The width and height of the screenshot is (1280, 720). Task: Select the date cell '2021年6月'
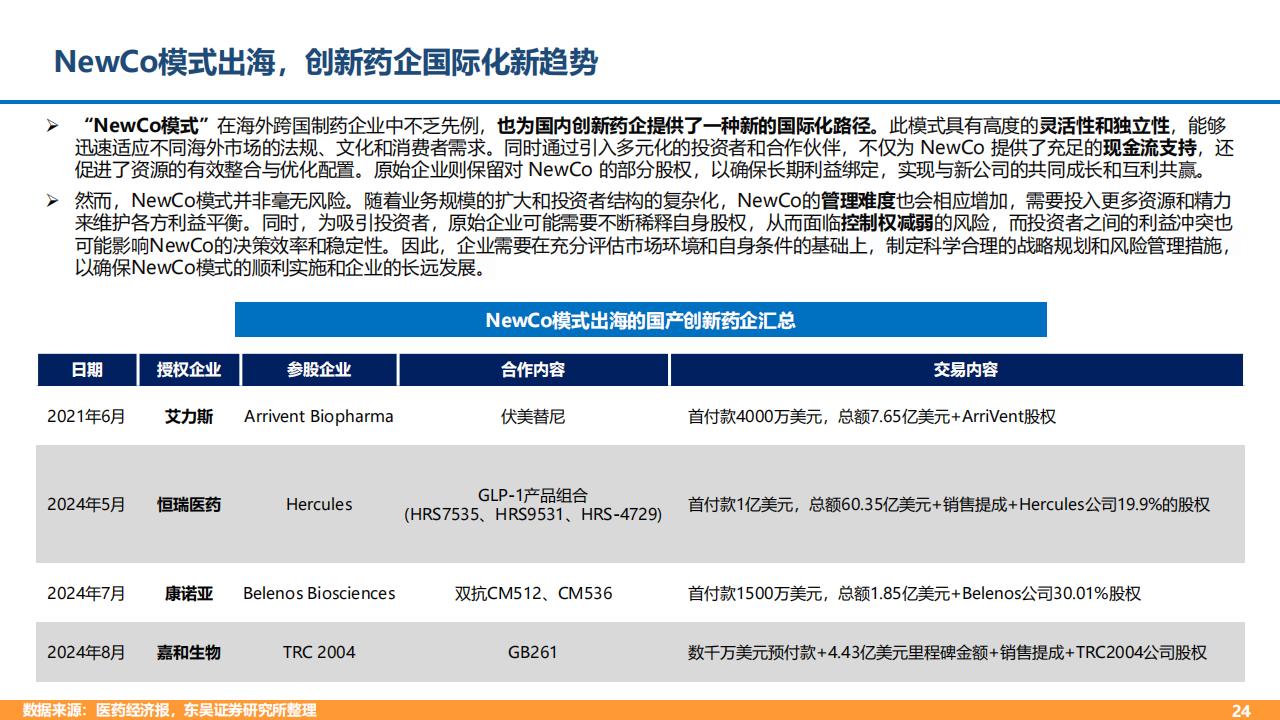point(87,416)
